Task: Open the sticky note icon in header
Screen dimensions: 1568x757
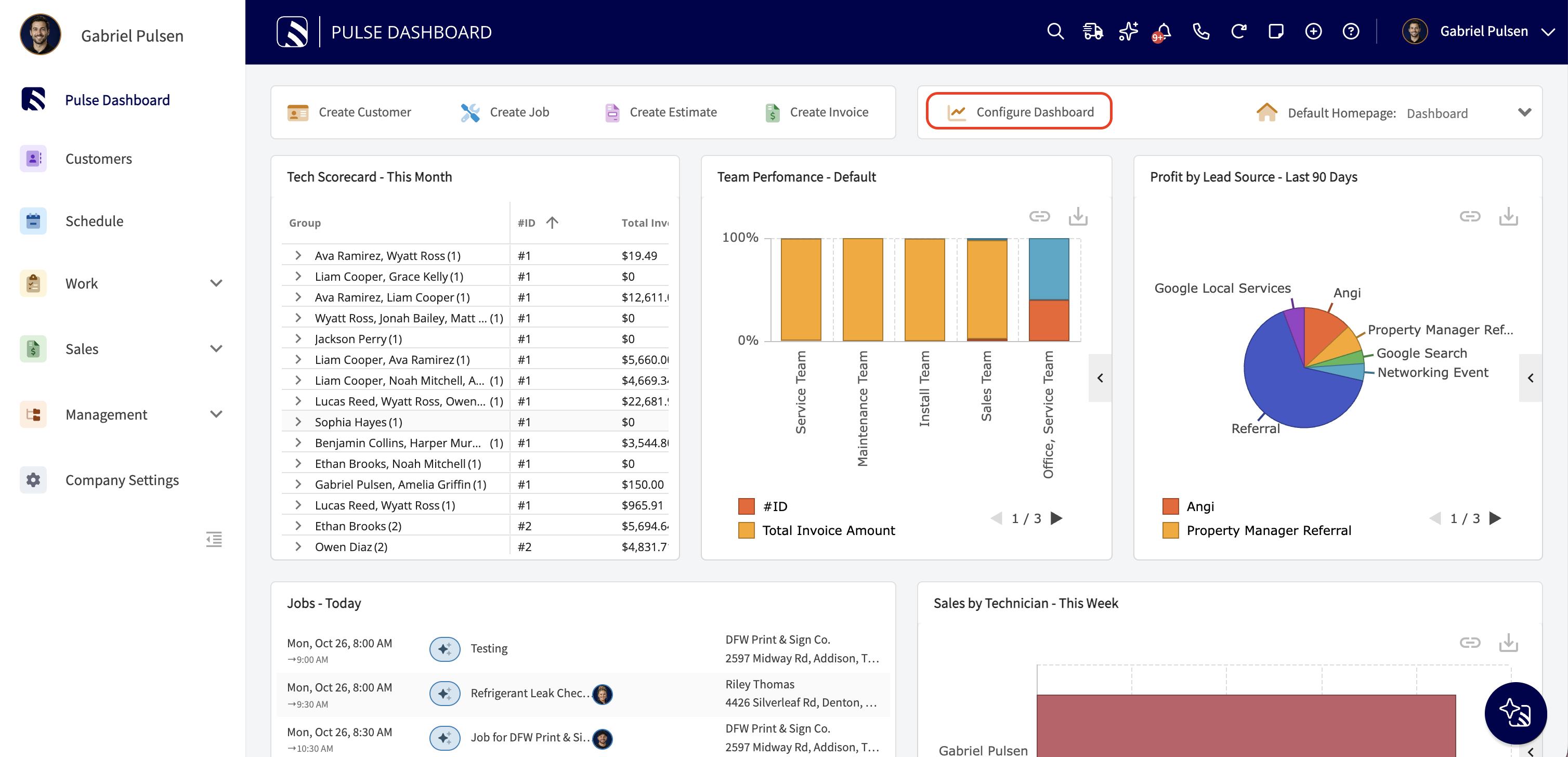Action: pyautogui.click(x=1276, y=32)
